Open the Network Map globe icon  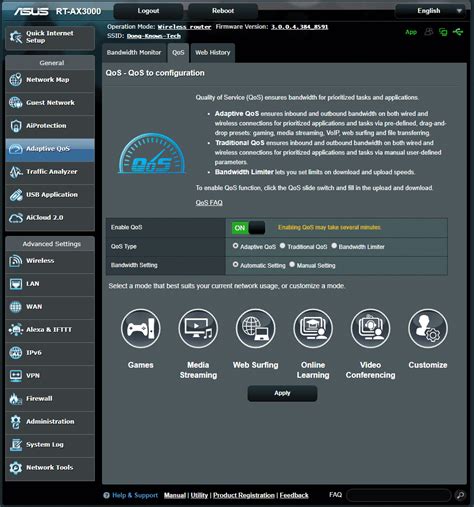[x=16, y=80]
